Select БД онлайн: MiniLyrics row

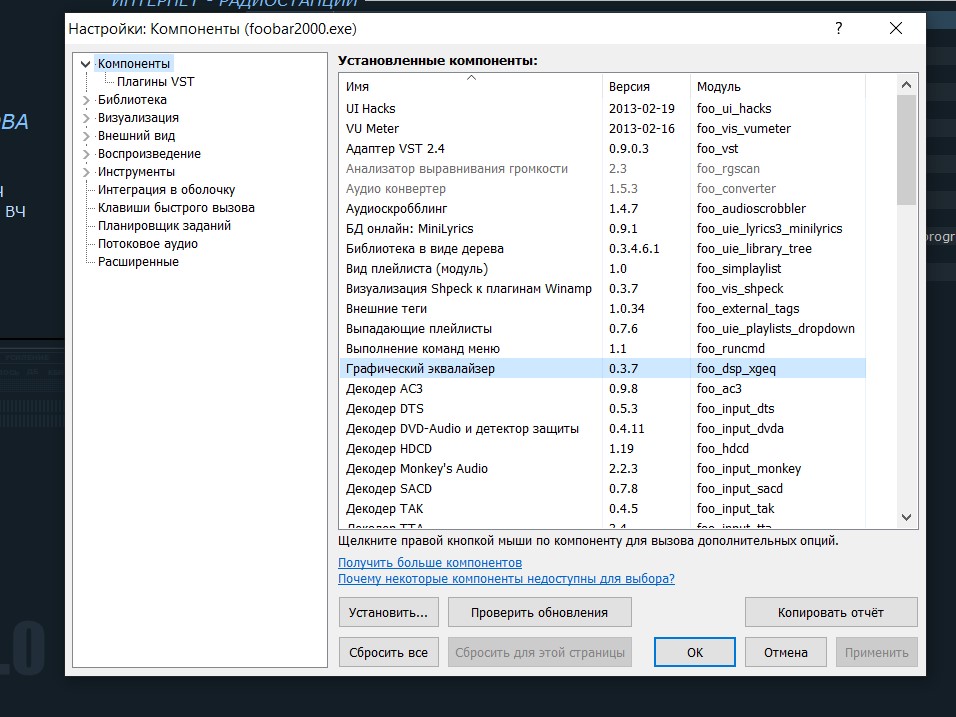click(x=602, y=229)
